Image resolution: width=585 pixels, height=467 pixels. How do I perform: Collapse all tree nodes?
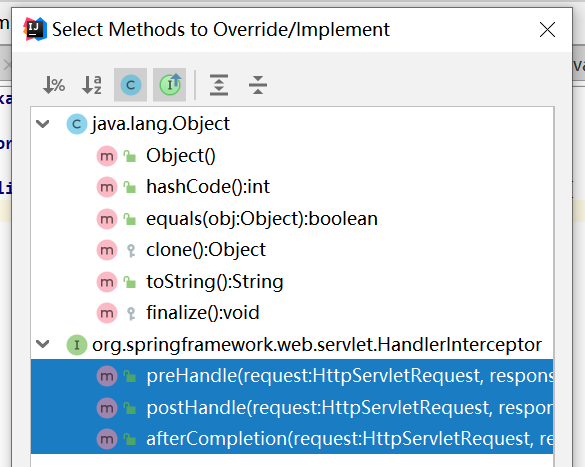click(x=258, y=85)
